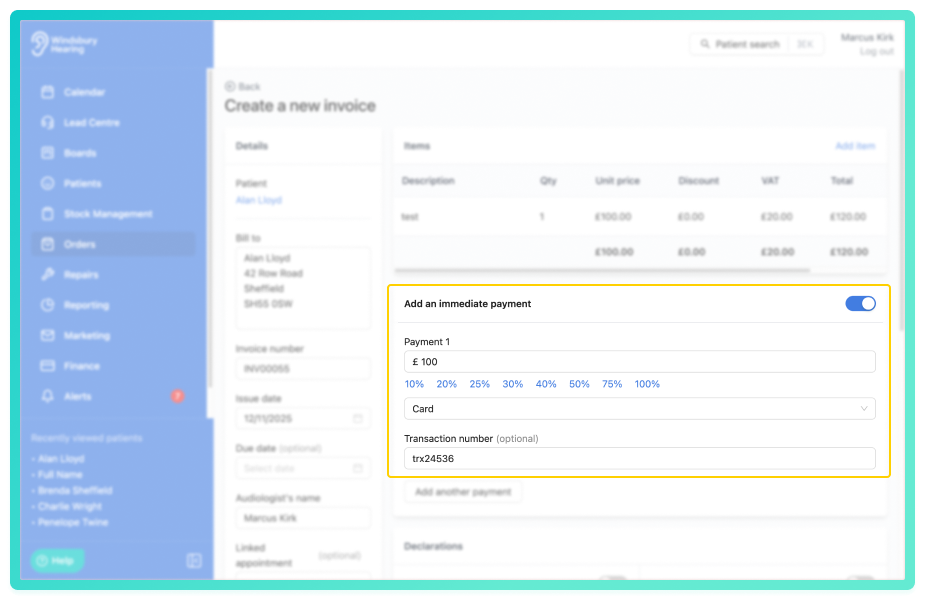Click the Invoice number field
The width and height of the screenshot is (925, 600).
303,369
